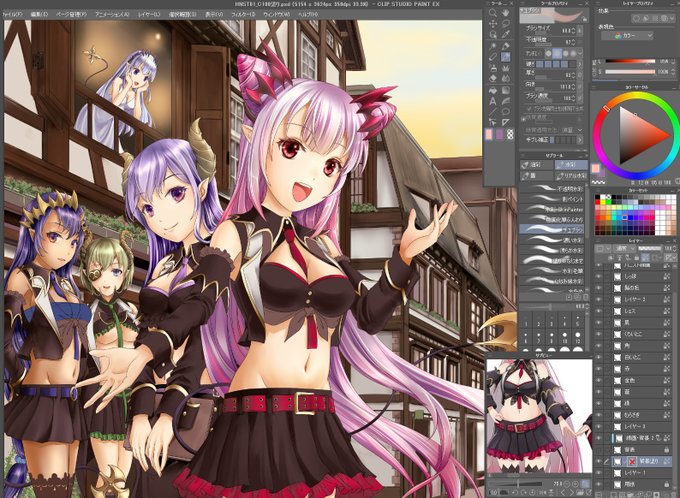The width and height of the screenshot is (680, 498).
Task: Select the Move layer tool
Action: pos(493,23)
